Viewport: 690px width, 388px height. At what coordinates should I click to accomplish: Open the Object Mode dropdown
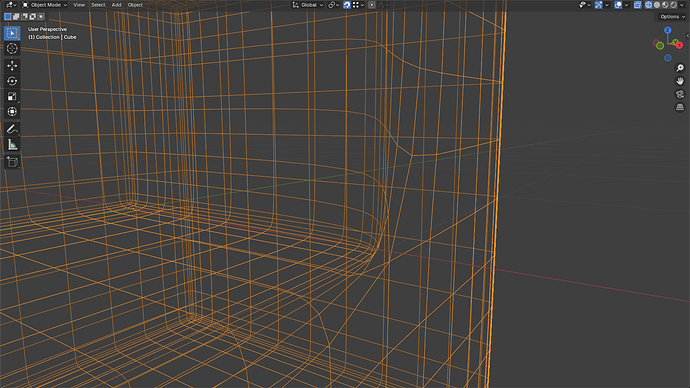(44, 5)
